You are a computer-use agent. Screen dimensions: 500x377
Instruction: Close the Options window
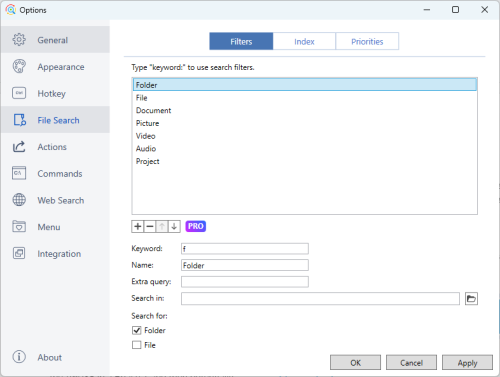pyautogui.click(x=485, y=10)
